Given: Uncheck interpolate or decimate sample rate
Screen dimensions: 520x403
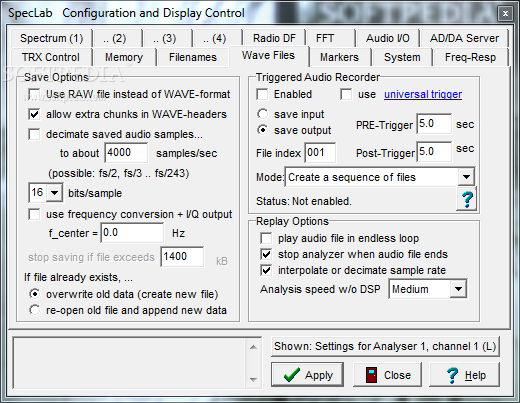Looking at the screenshot, I should point(266,270).
